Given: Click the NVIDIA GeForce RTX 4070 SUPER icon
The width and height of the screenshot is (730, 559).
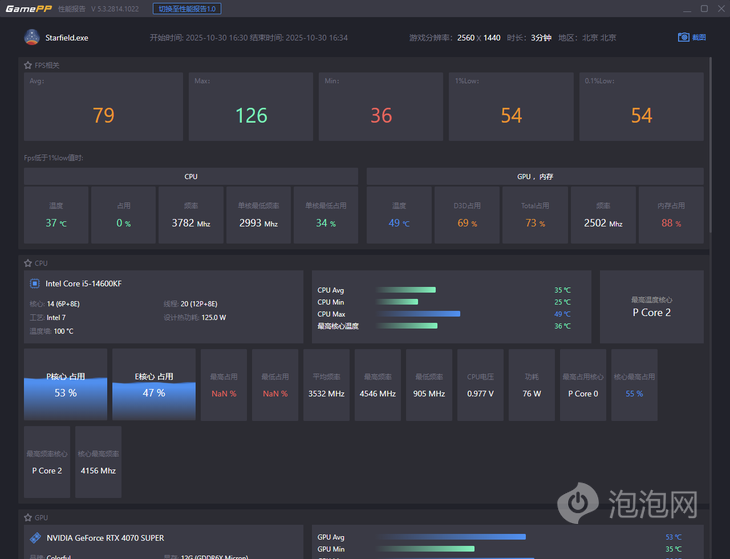Looking at the screenshot, I should coord(35,538).
